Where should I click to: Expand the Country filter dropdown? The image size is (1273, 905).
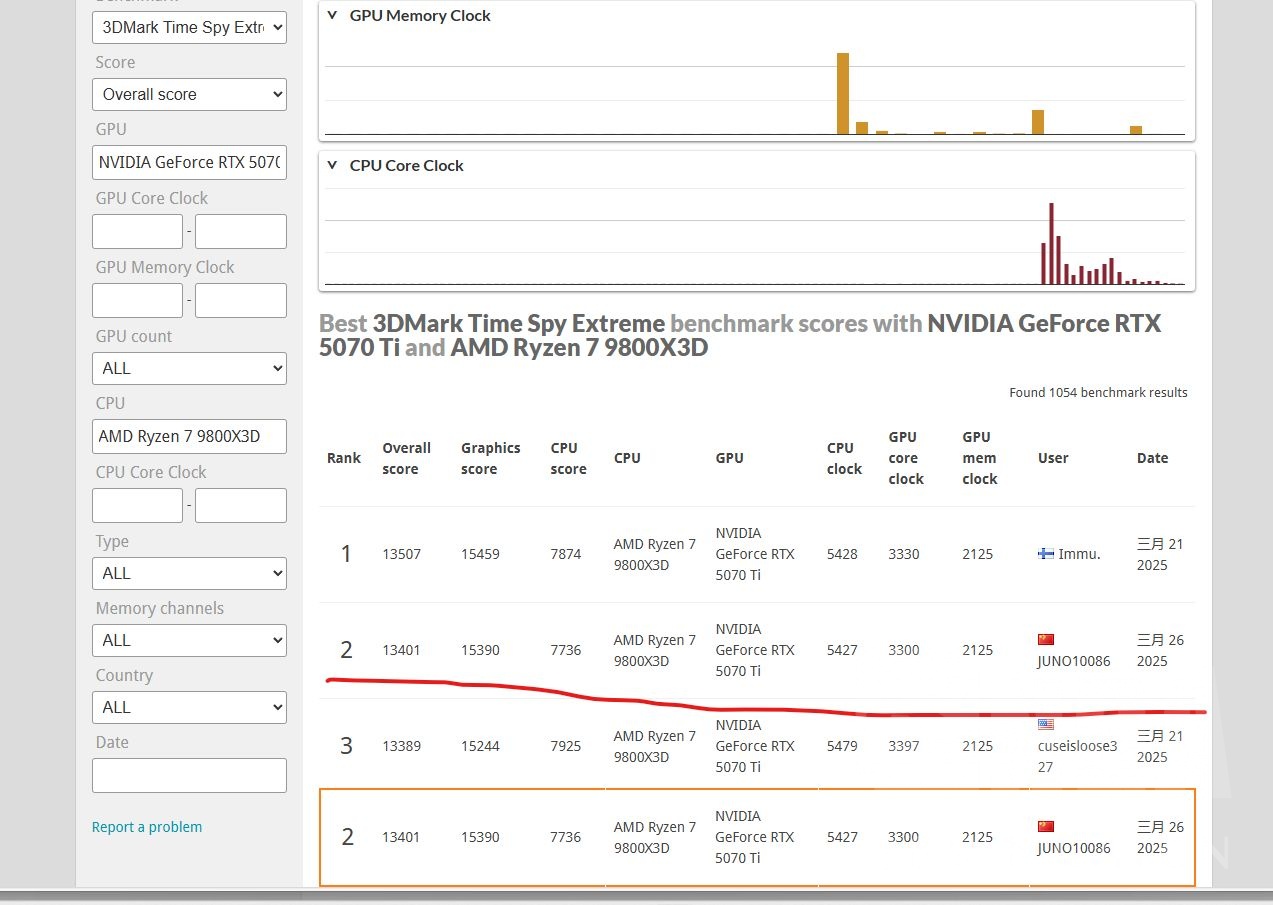tap(189, 707)
